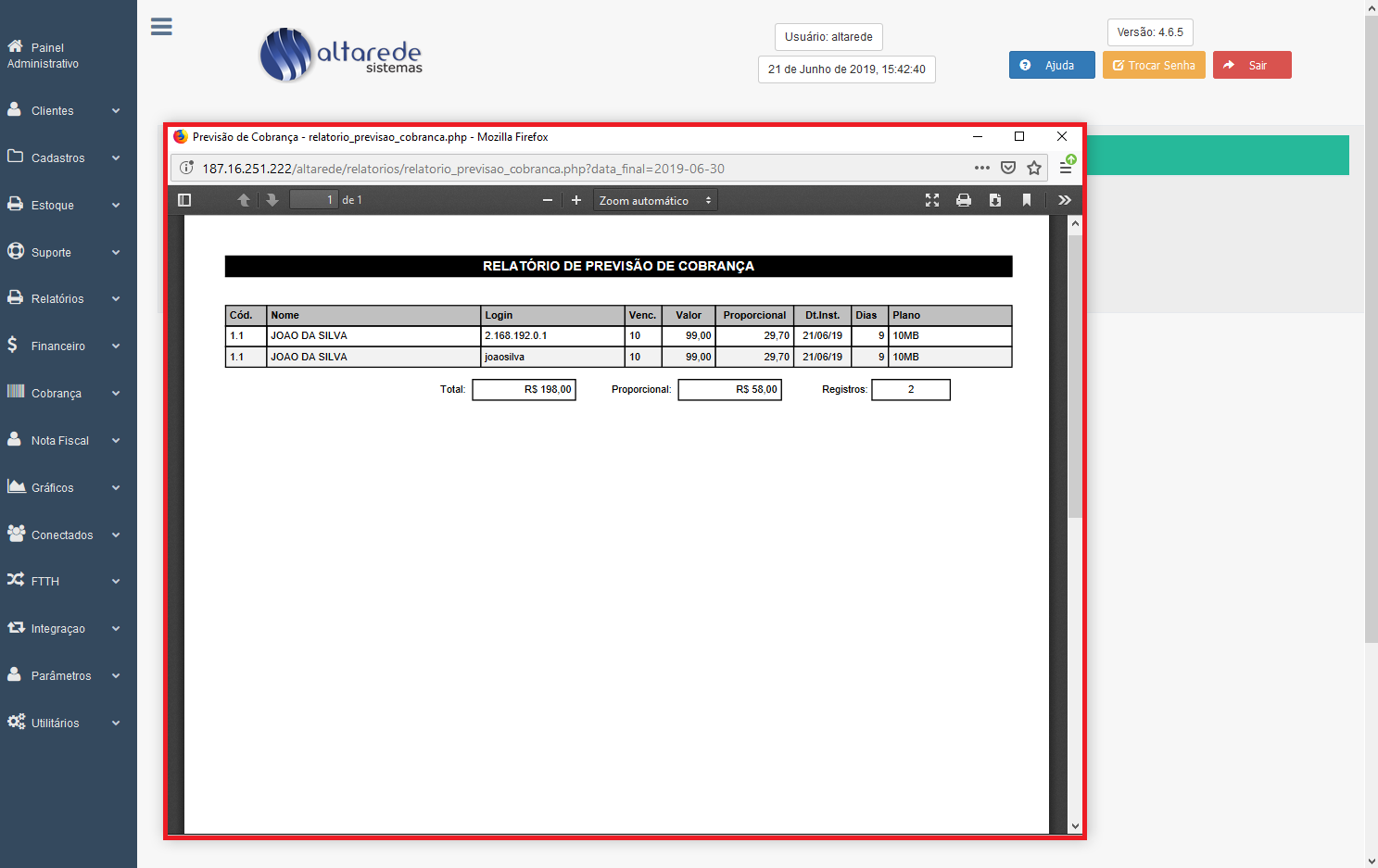This screenshot has width=1378, height=868.
Task: Expand the Clientes menu chevron
Action: [x=116, y=110]
